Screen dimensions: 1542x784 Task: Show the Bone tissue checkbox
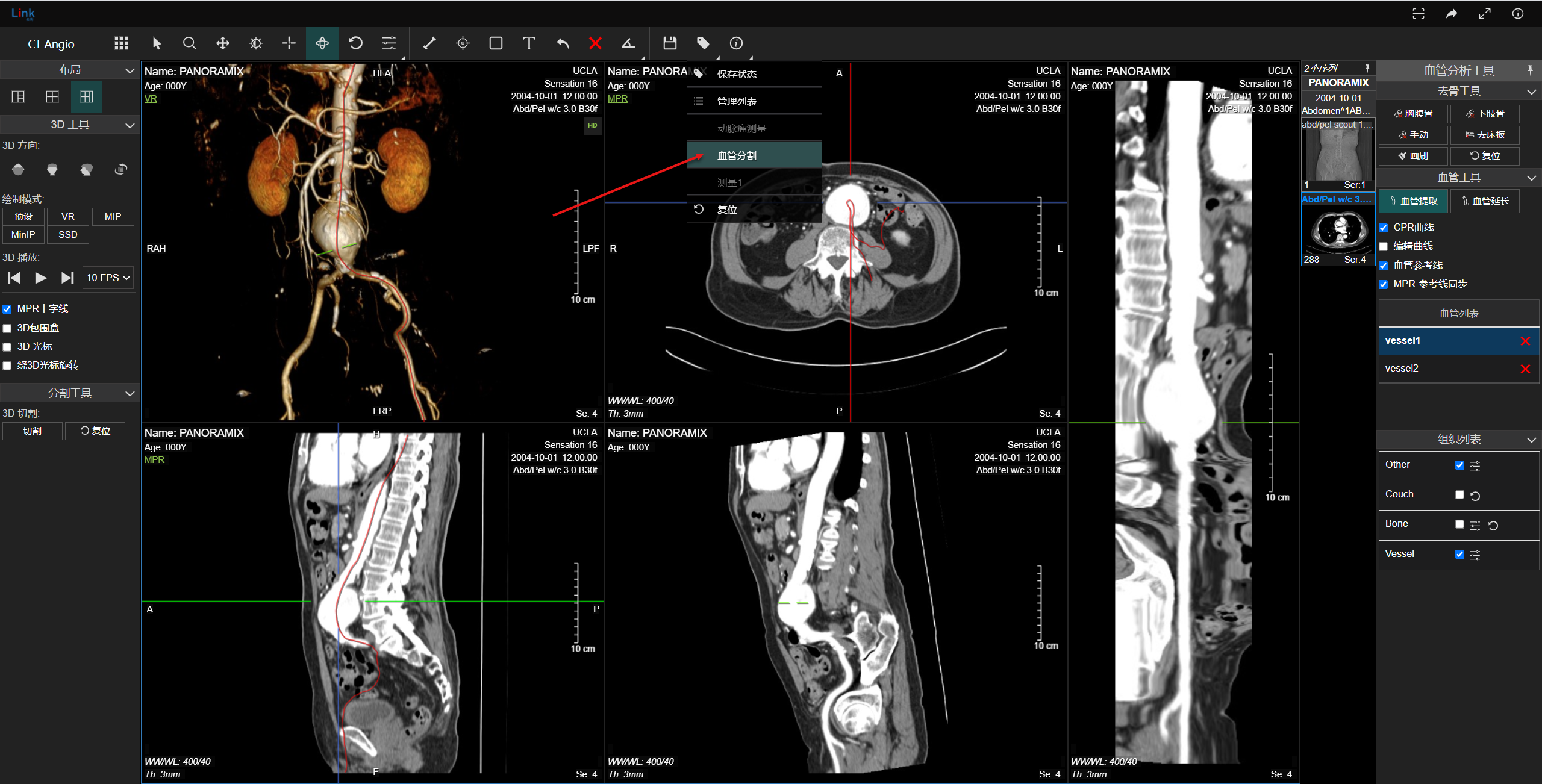(1459, 524)
